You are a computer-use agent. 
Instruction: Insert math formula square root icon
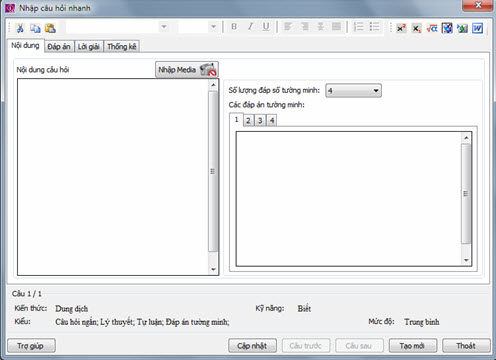(432, 28)
